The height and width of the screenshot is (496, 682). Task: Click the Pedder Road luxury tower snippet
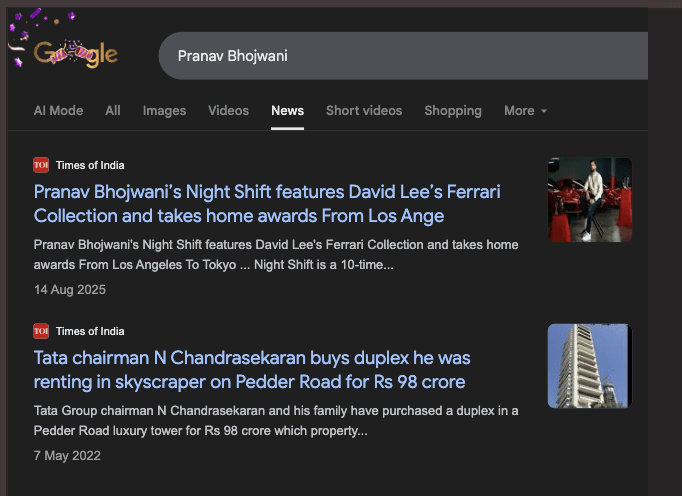[x=276, y=421]
